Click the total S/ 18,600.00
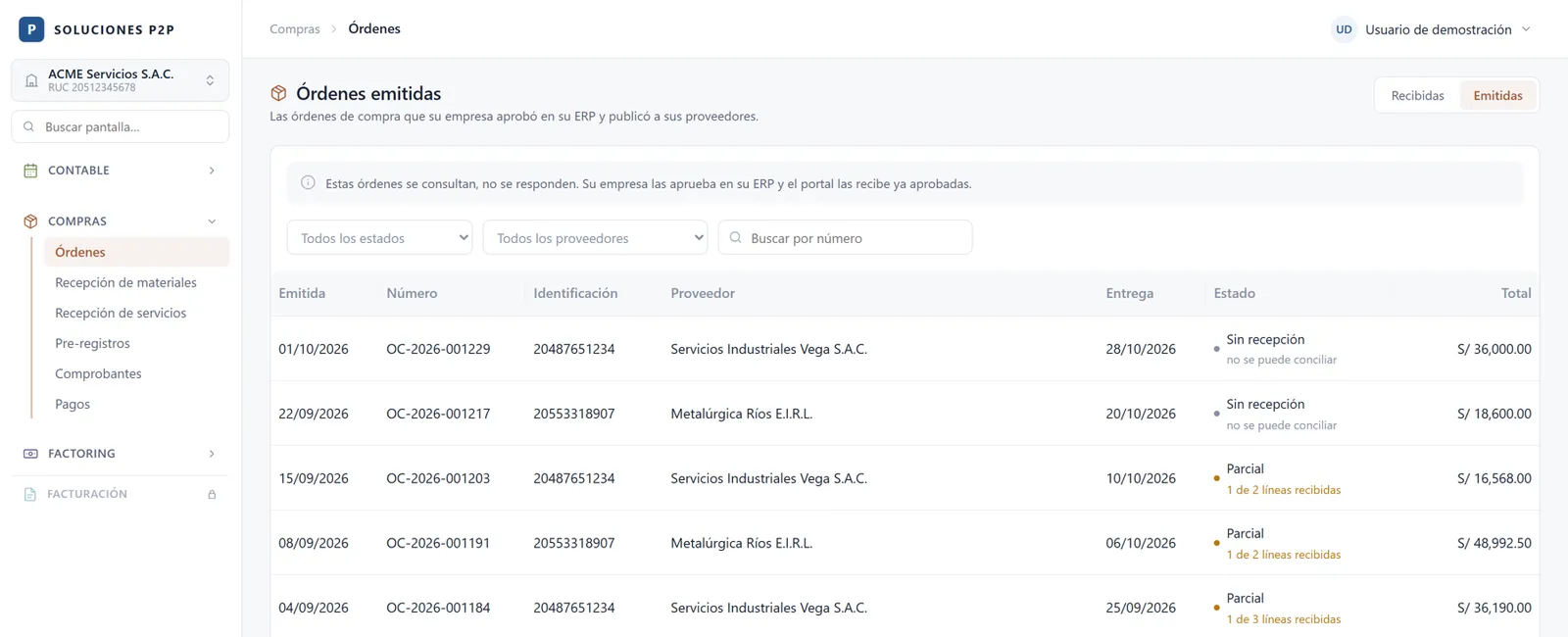The width and height of the screenshot is (1568, 637). tap(1494, 414)
